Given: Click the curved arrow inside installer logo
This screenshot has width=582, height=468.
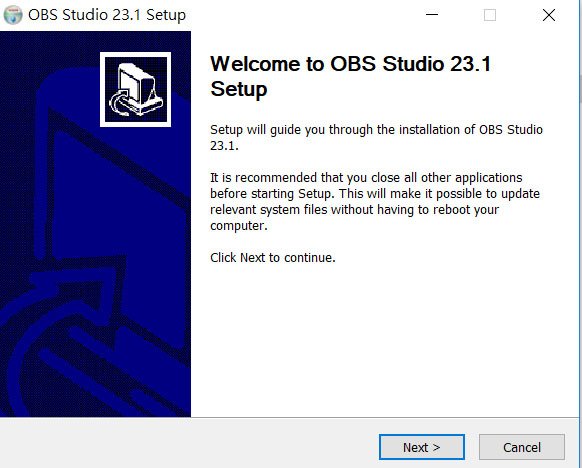Looking at the screenshot, I should pos(120,103).
